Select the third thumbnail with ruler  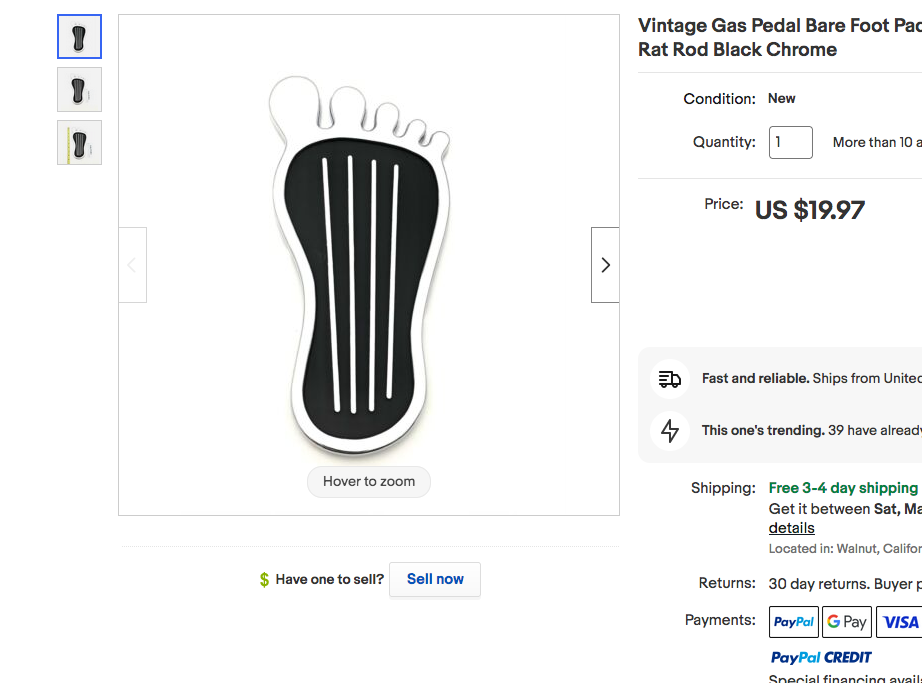click(x=79, y=142)
